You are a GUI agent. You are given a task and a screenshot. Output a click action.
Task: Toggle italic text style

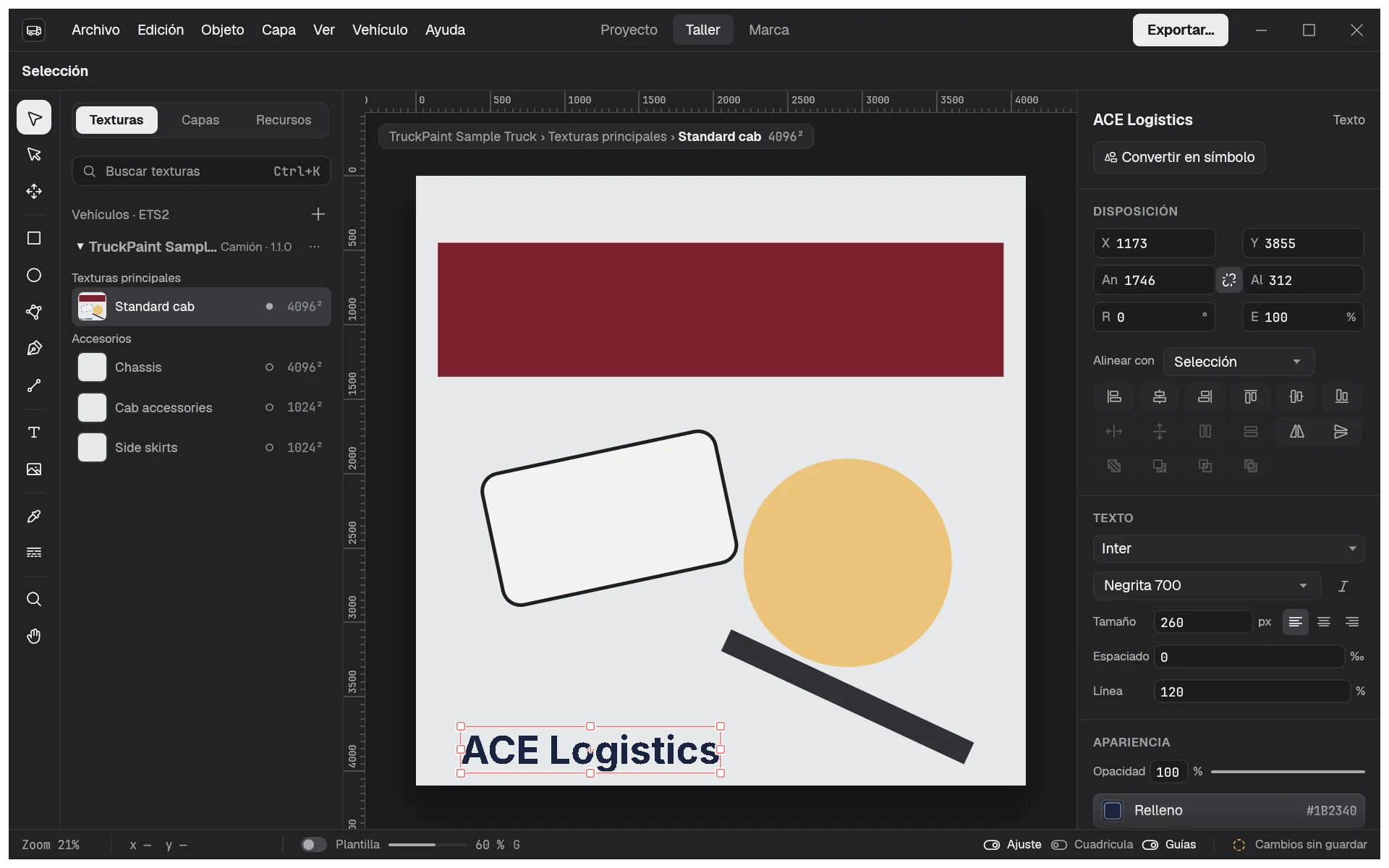click(1343, 586)
